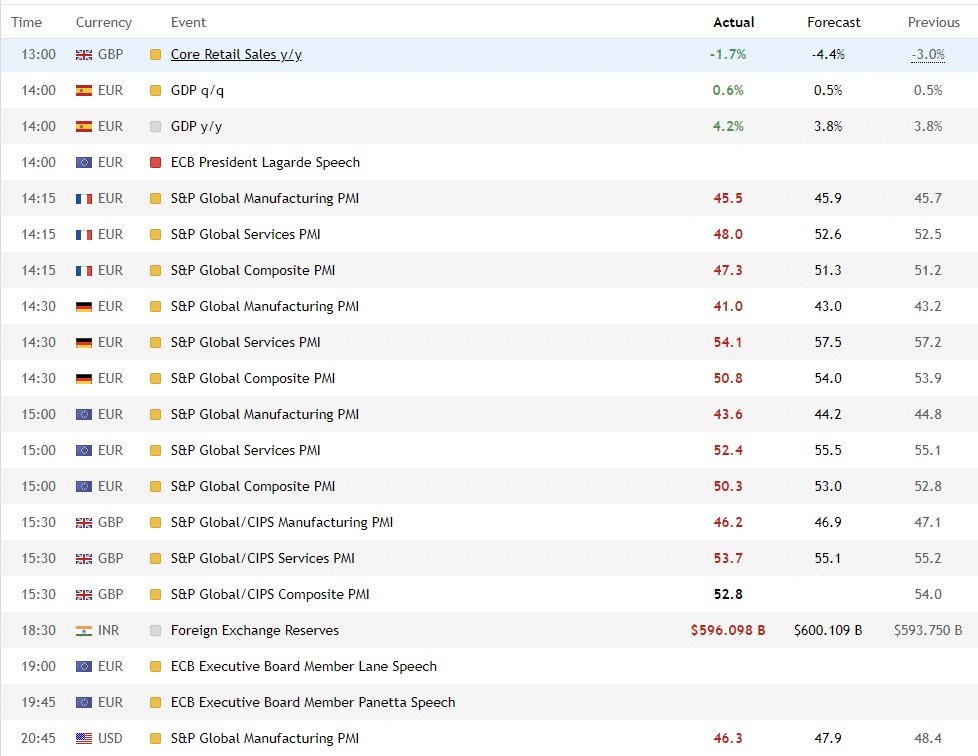Click the revised previous value -3.0%
The height and width of the screenshot is (756, 978).
coord(928,54)
